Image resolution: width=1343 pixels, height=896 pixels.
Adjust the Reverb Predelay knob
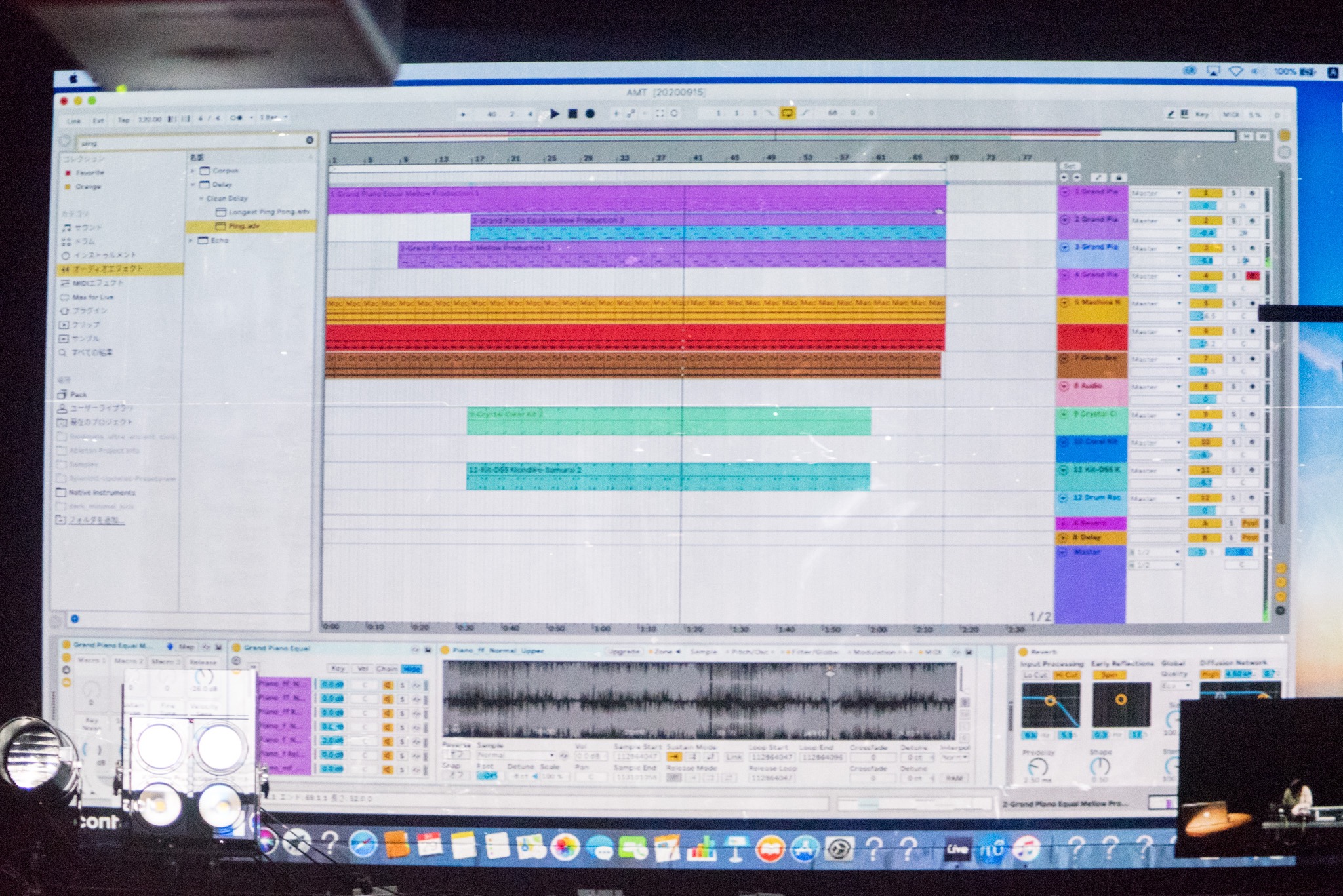click(1037, 766)
